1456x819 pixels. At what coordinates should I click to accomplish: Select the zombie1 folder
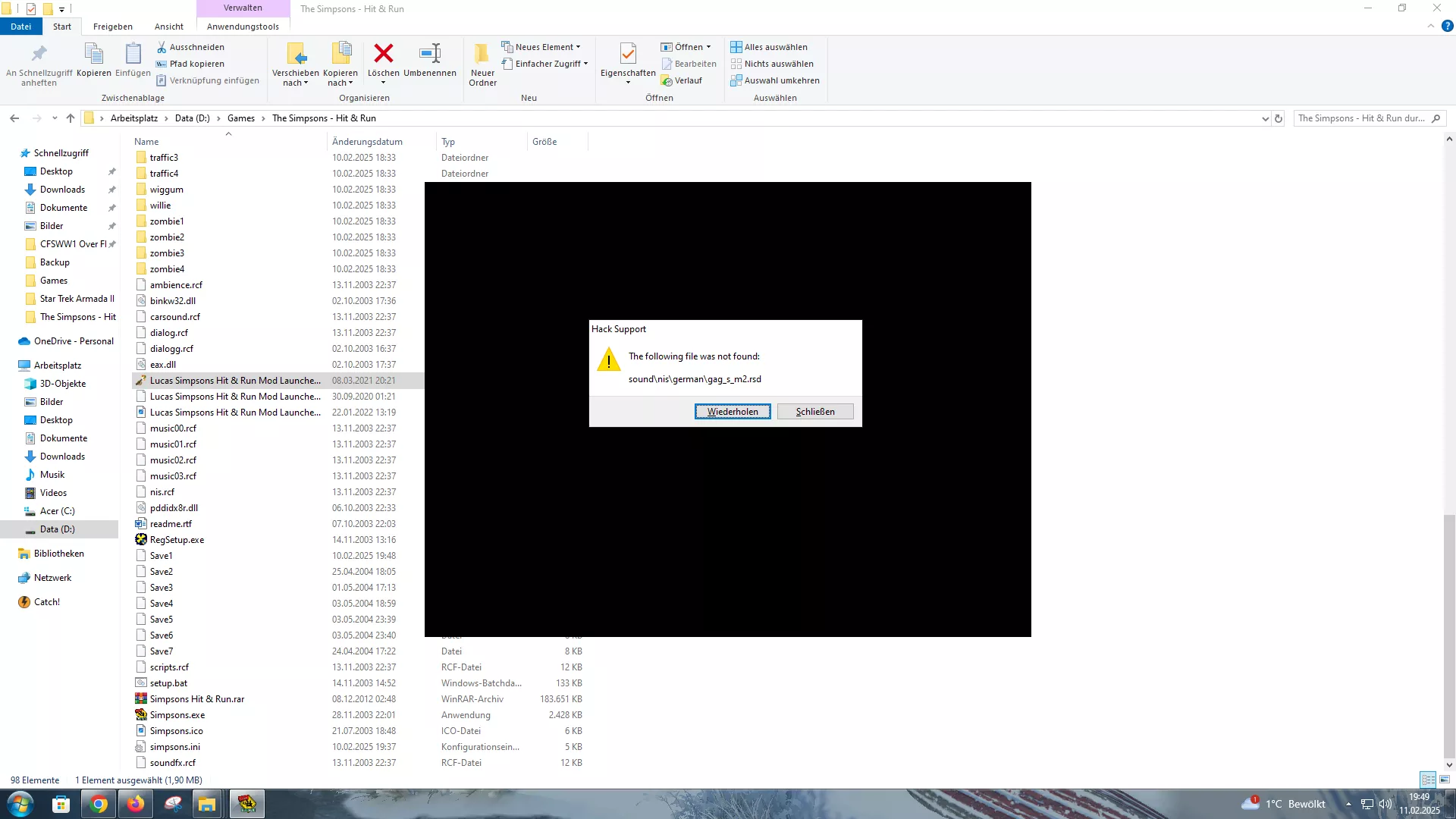tap(167, 221)
